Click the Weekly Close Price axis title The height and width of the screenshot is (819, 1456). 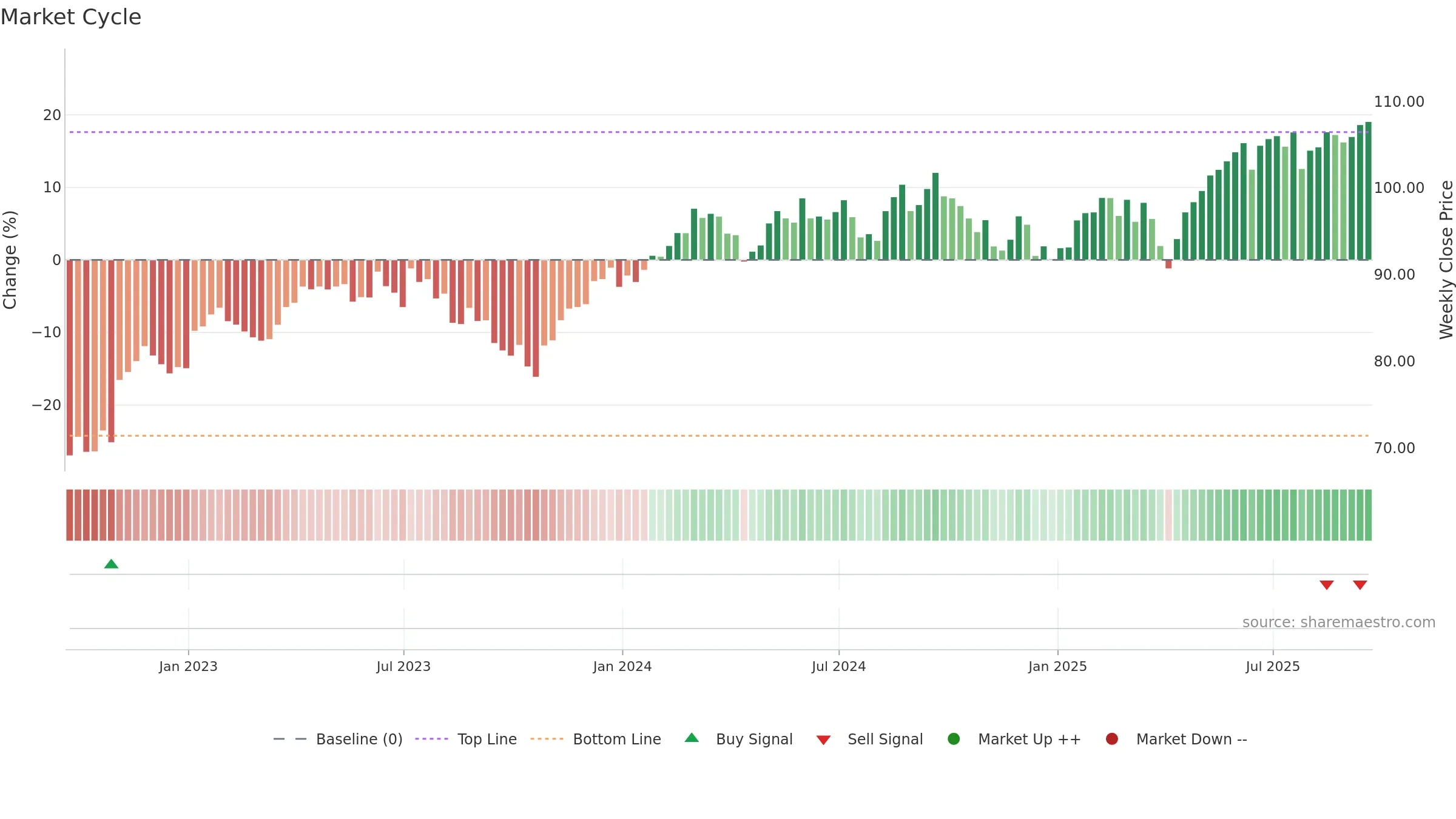[x=1446, y=260]
